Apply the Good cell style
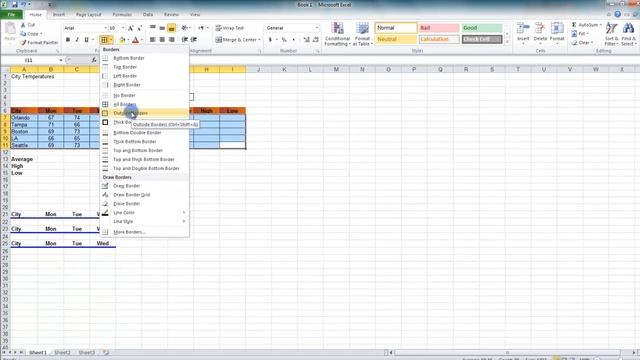The image size is (640, 360). 482,28
